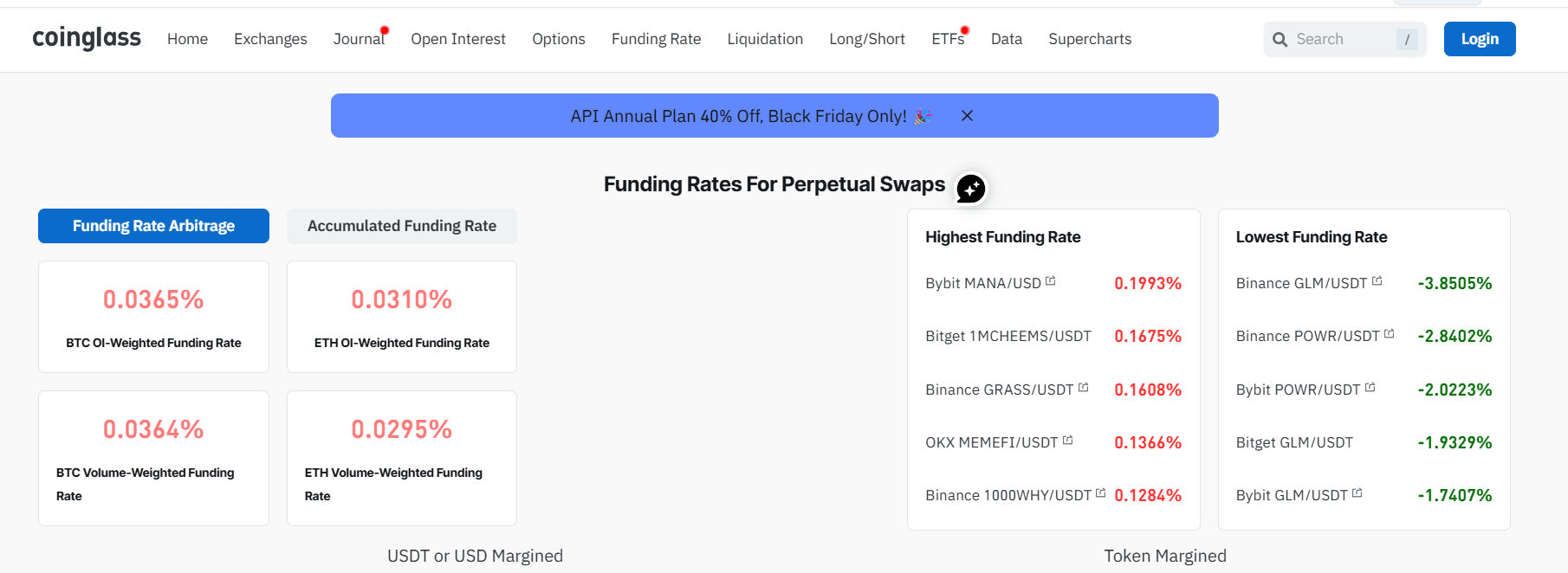
Task: Open external link icon beside Binance POWR/USDT
Action: (1389, 334)
